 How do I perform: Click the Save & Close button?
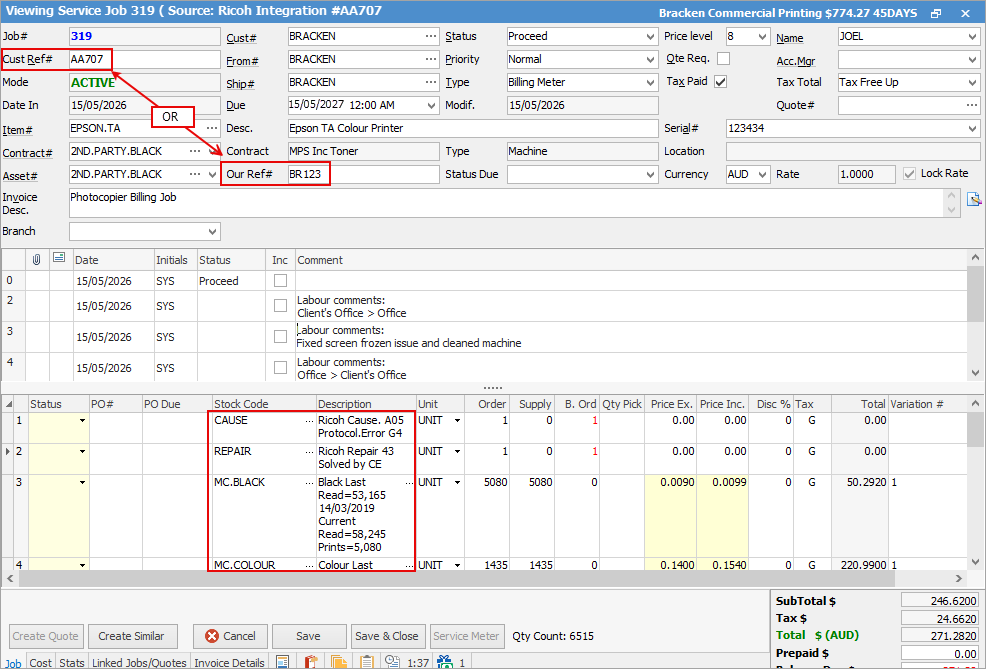point(387,636)
